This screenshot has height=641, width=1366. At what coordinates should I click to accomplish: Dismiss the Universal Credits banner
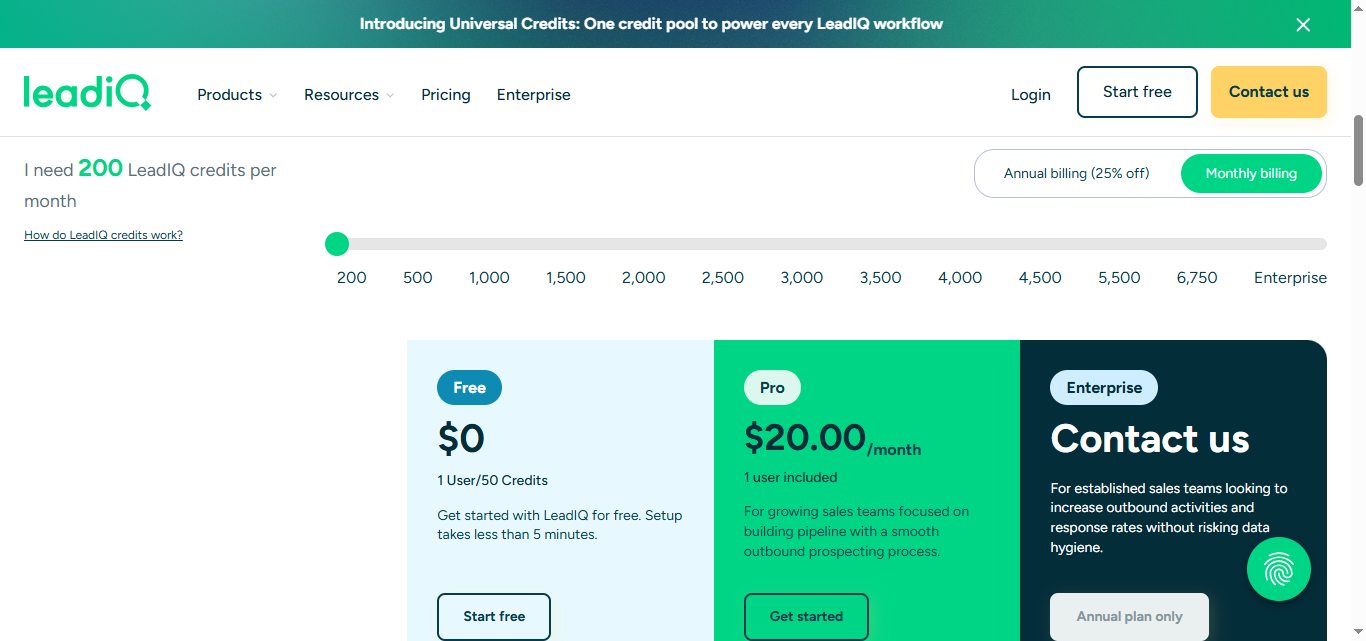click(x=1302, y=24)
